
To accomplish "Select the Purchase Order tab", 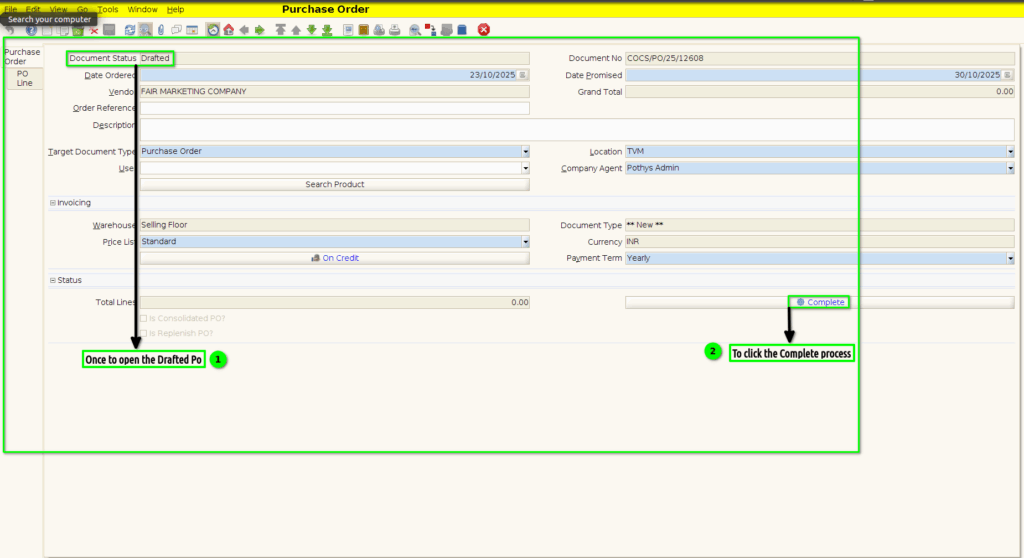I will [x=23, y=57].
